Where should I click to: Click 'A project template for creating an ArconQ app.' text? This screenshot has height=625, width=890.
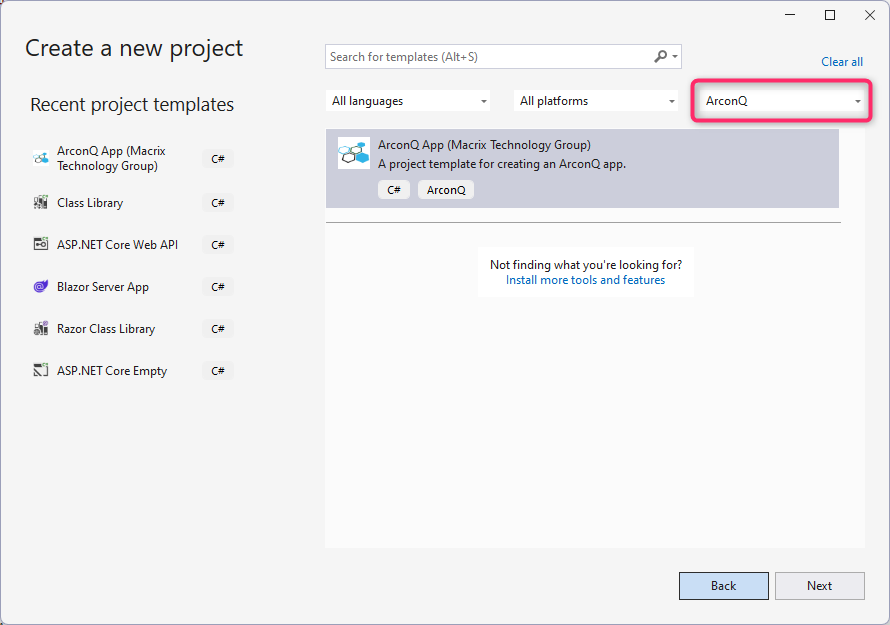pos(502,164)
